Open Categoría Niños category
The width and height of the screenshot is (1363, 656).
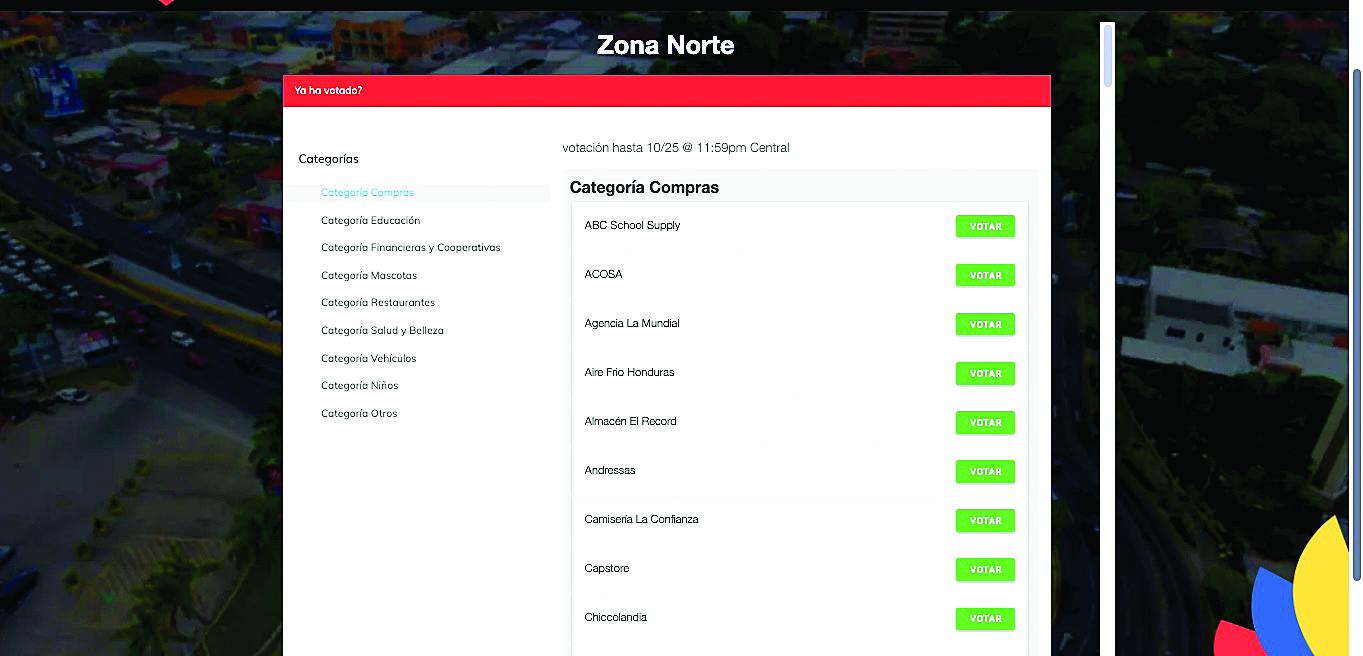359,386
